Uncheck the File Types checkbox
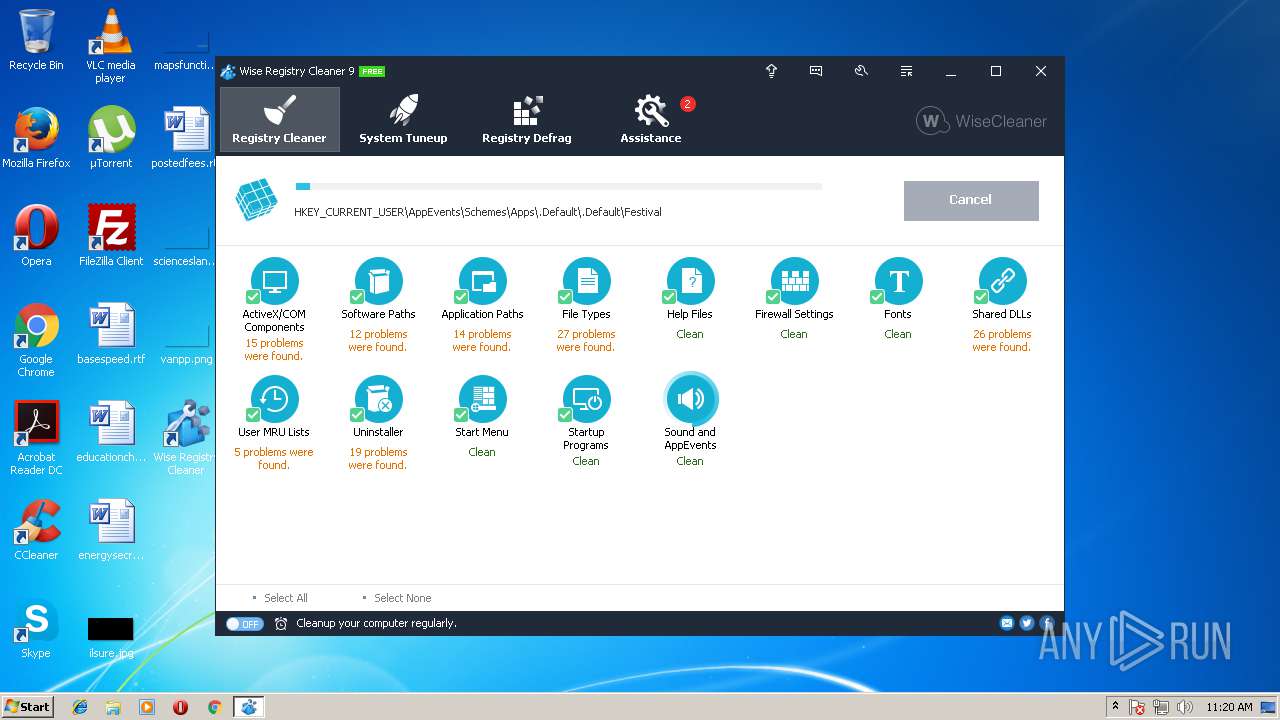Image resolution: width=1280 pixels, height=720 pixels. tap(565, 297)
